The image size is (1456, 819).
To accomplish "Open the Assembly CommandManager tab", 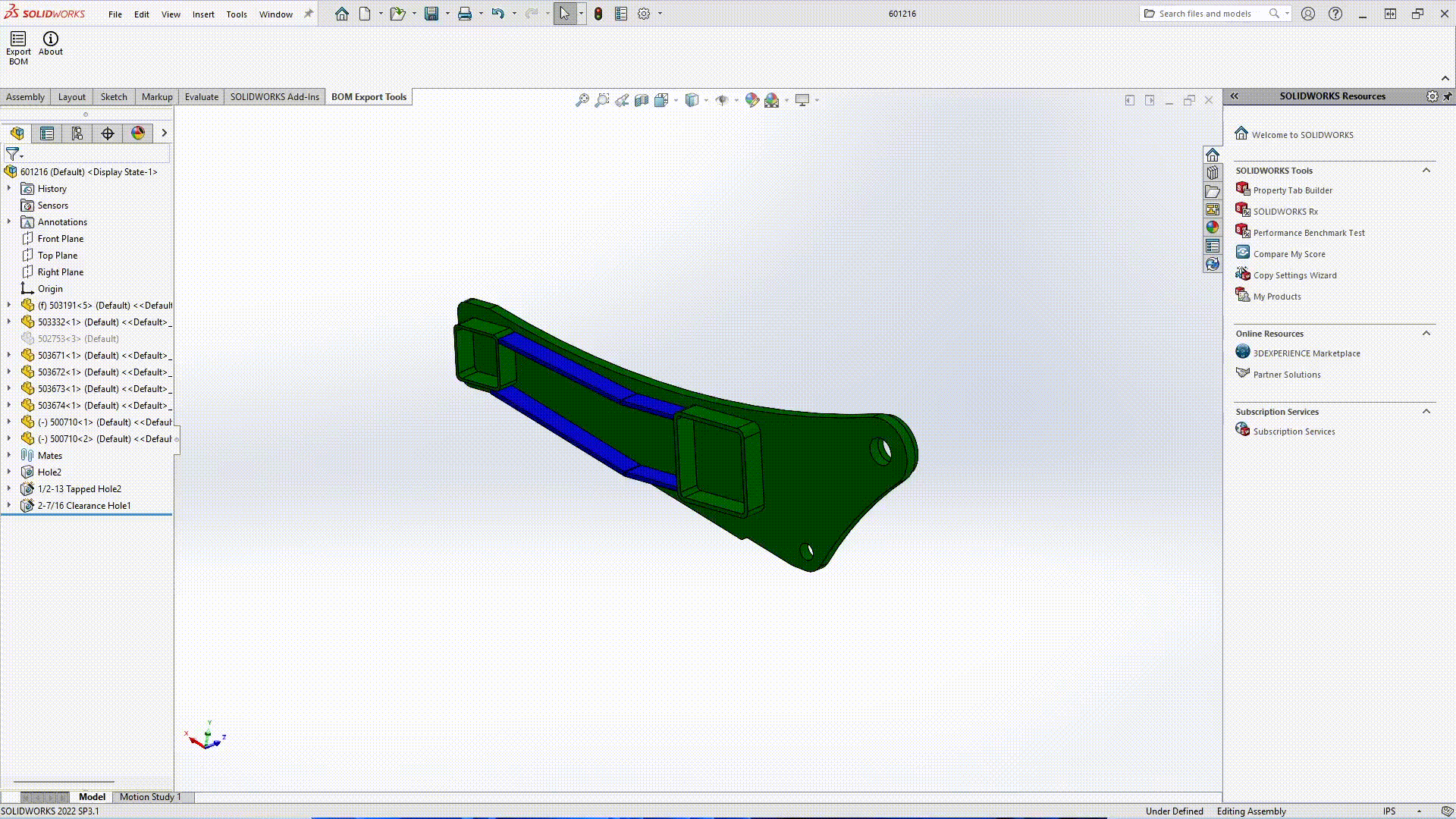I will click(26, 96).
